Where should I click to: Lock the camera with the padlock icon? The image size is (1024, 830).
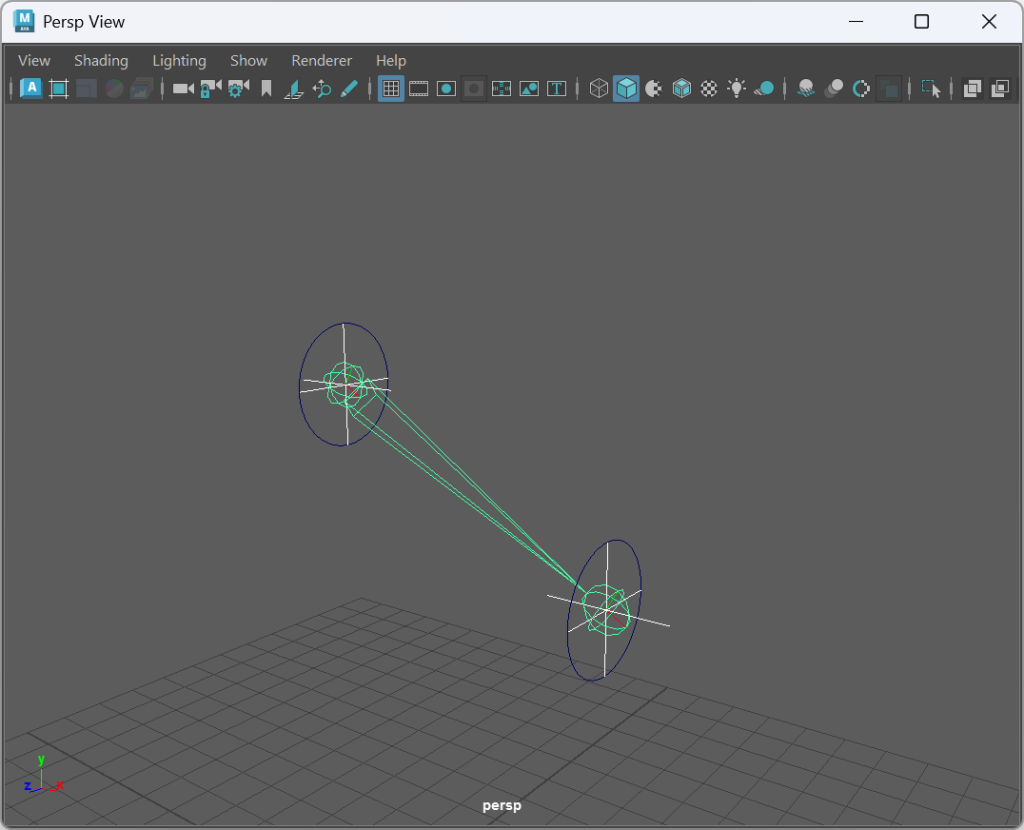tap(210, 89)
